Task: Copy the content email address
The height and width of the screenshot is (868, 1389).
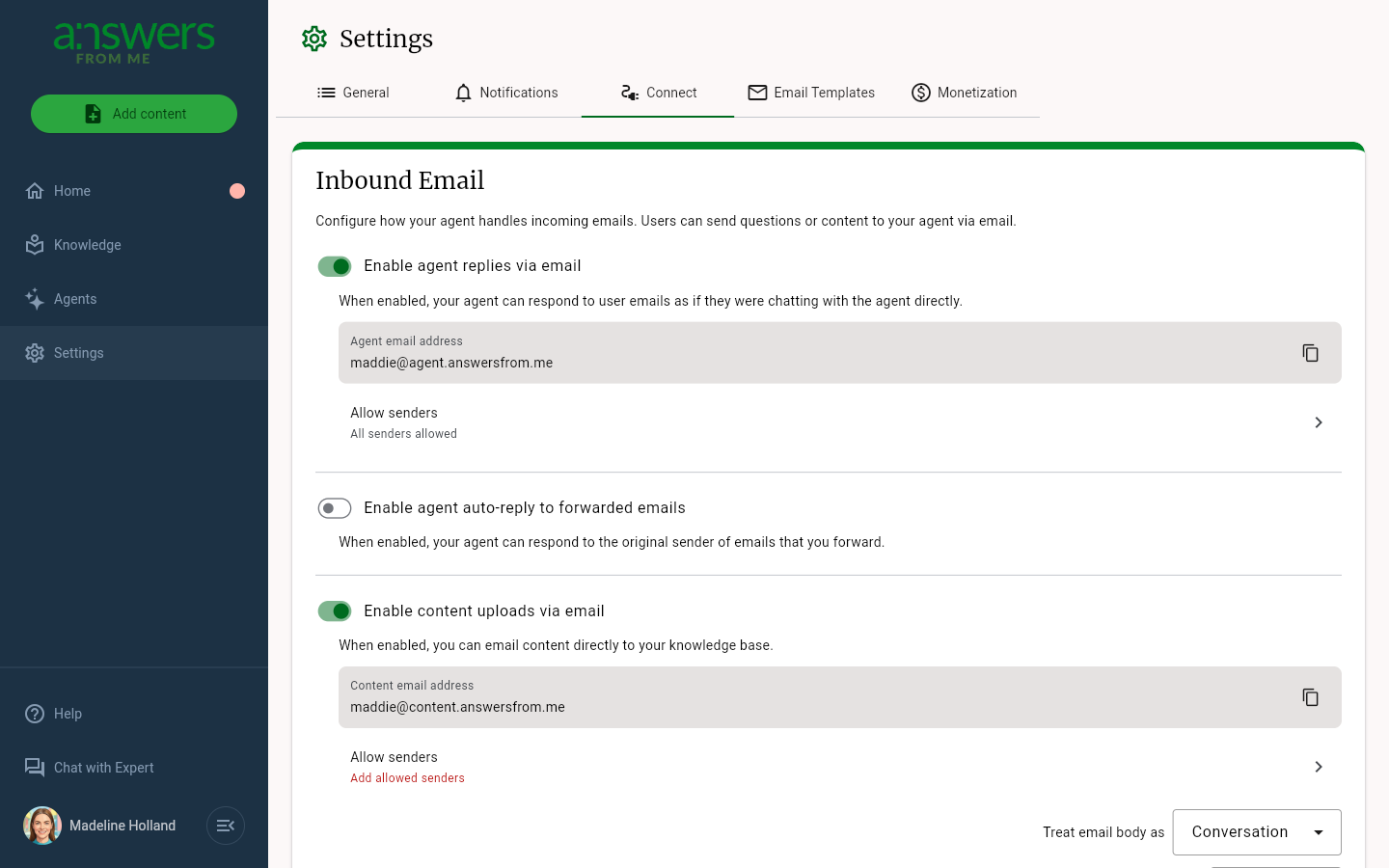Action: pyautogui.click(x=1310, y=697)
